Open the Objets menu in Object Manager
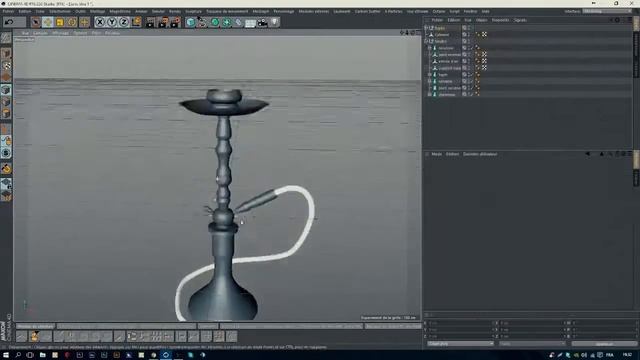This screenshot has height=360, width=640. click(481, 20)
